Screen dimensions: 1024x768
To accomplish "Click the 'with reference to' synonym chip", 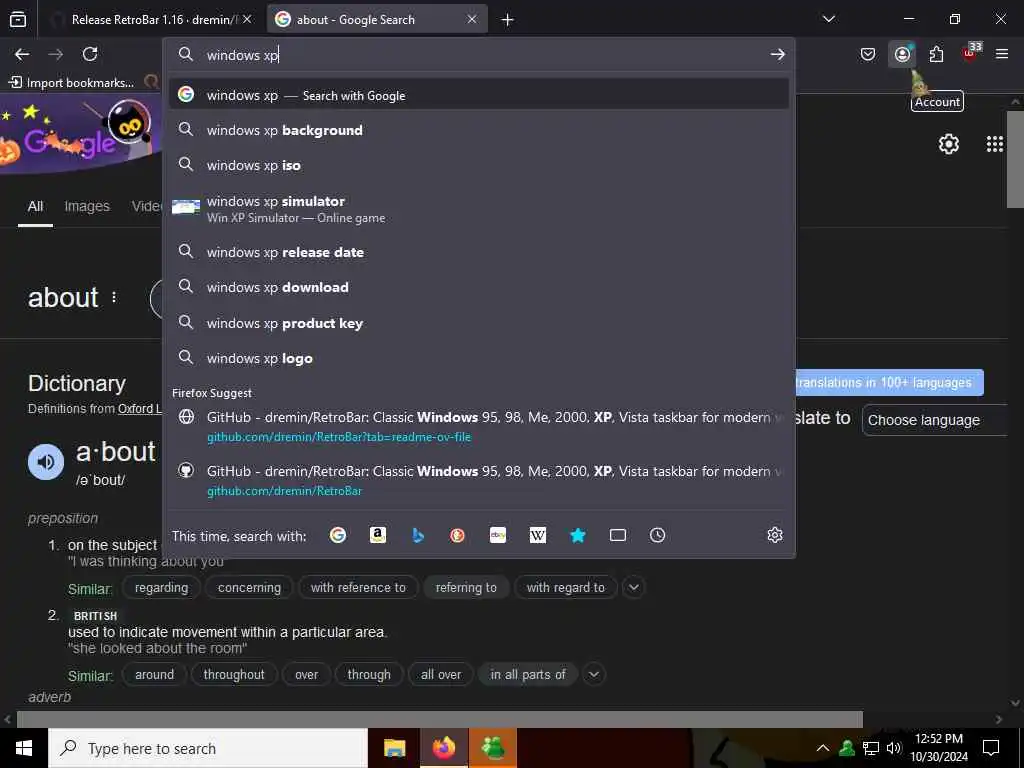I will click(x=358, y=587).
